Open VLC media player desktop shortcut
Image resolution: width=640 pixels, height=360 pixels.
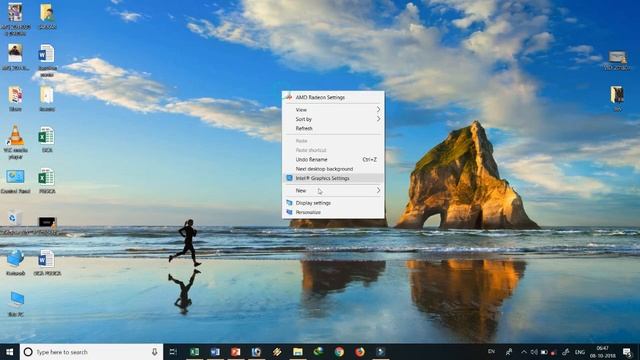pos(16,141)
